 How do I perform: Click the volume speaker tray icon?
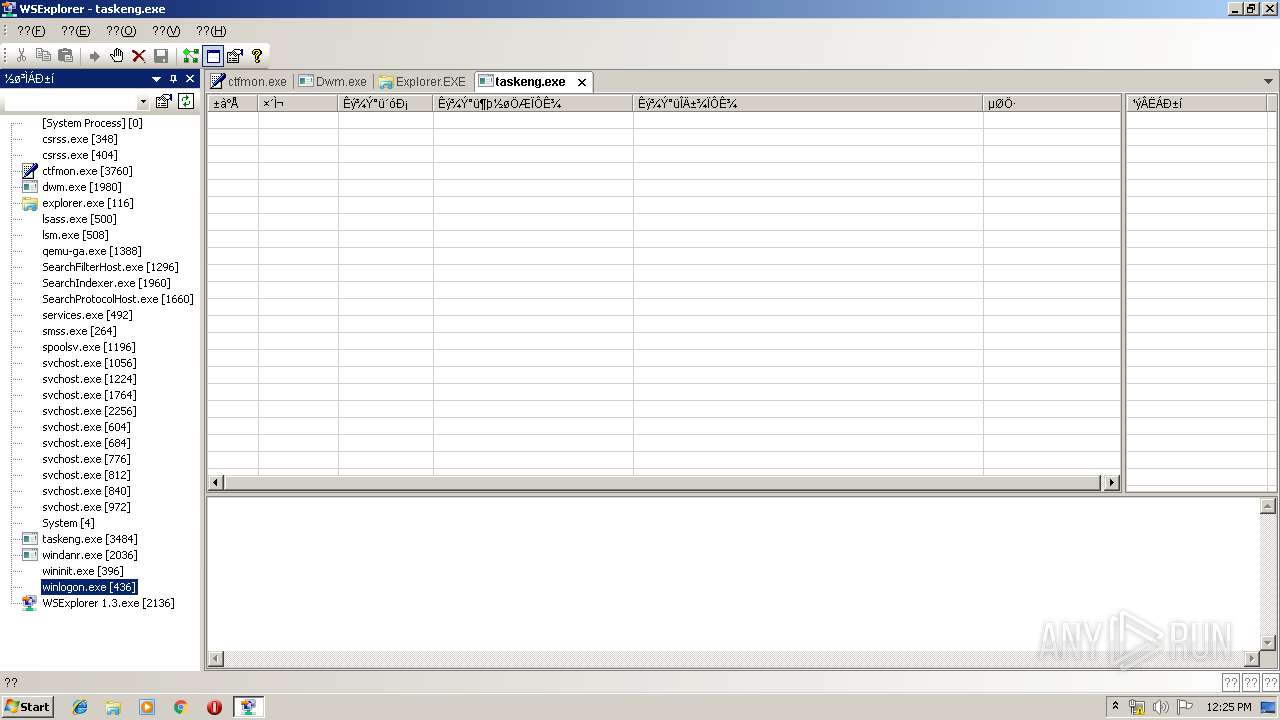click(1160, 707)
